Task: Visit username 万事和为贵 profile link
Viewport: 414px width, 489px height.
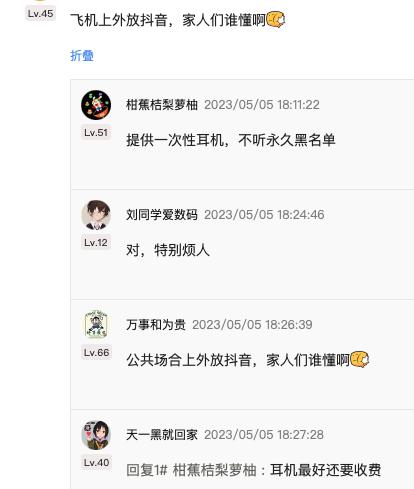Action: [156, 325]
